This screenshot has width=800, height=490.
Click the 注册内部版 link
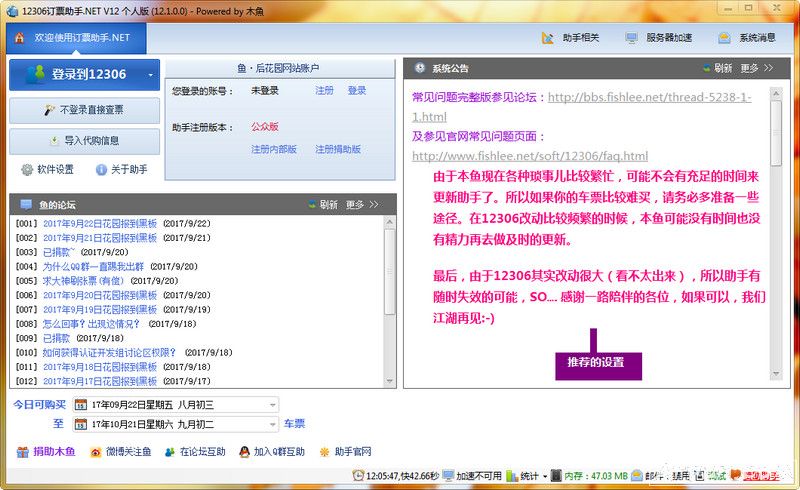click(273, 149)
